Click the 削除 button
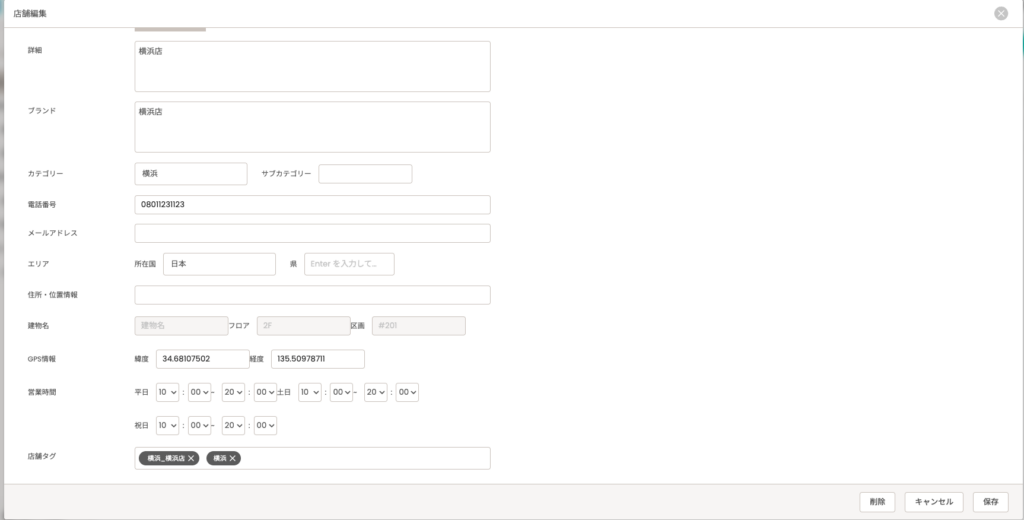Viewport: 1024px width, 520px height. point(877,502)
